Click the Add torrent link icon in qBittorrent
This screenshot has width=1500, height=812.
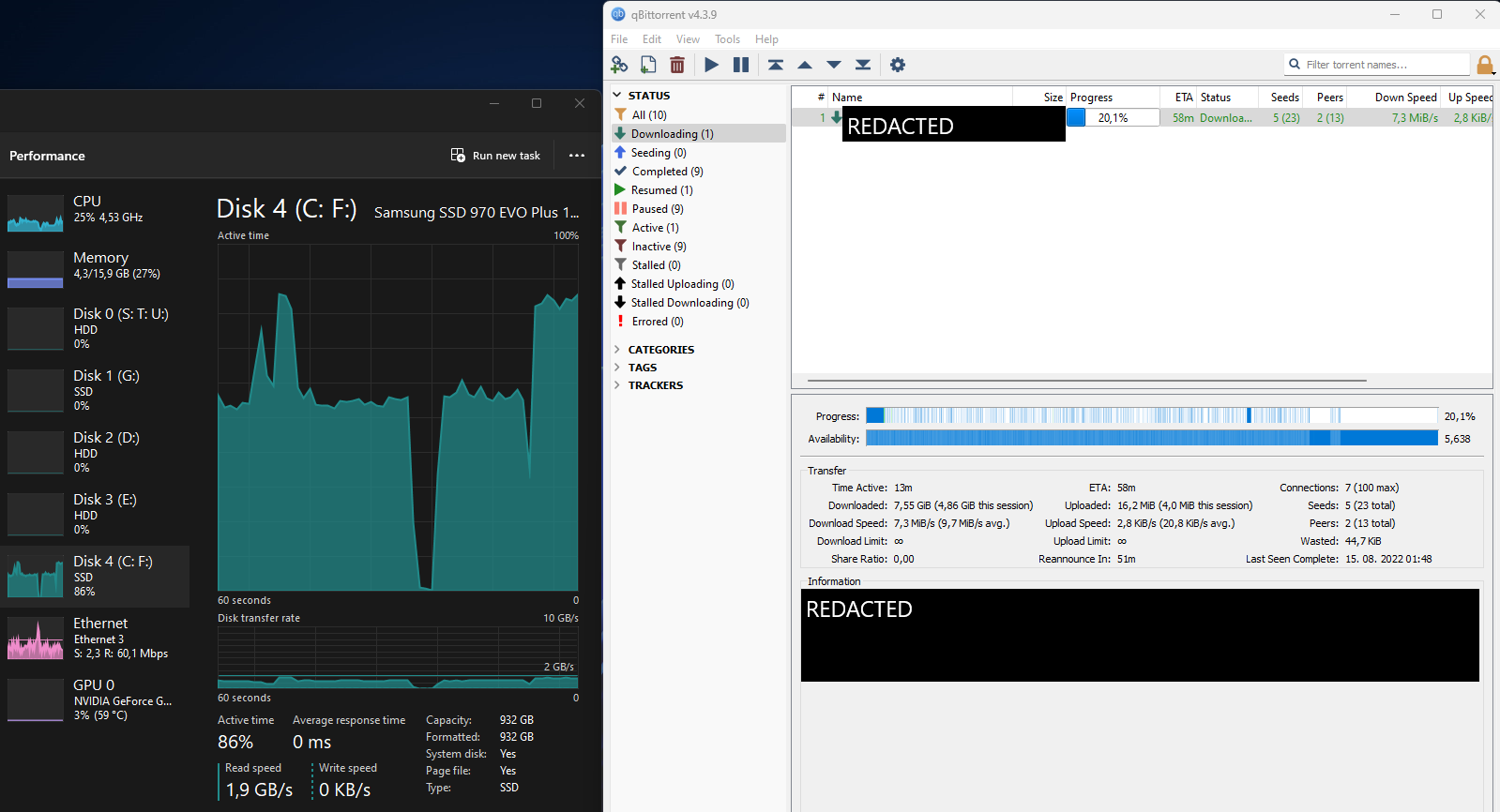(619, 65)
